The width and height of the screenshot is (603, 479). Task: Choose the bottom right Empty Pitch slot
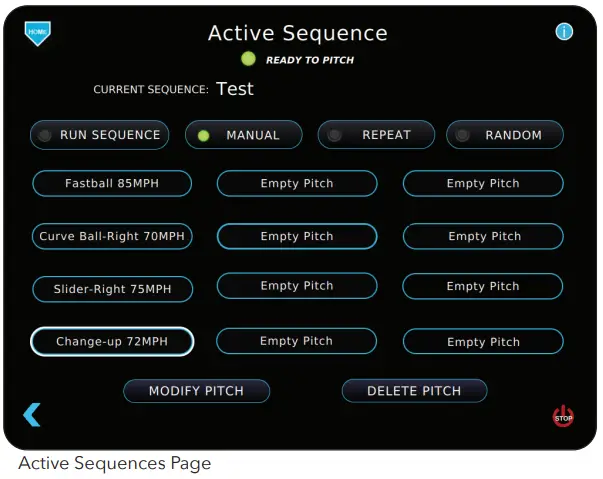coord(483,342)
